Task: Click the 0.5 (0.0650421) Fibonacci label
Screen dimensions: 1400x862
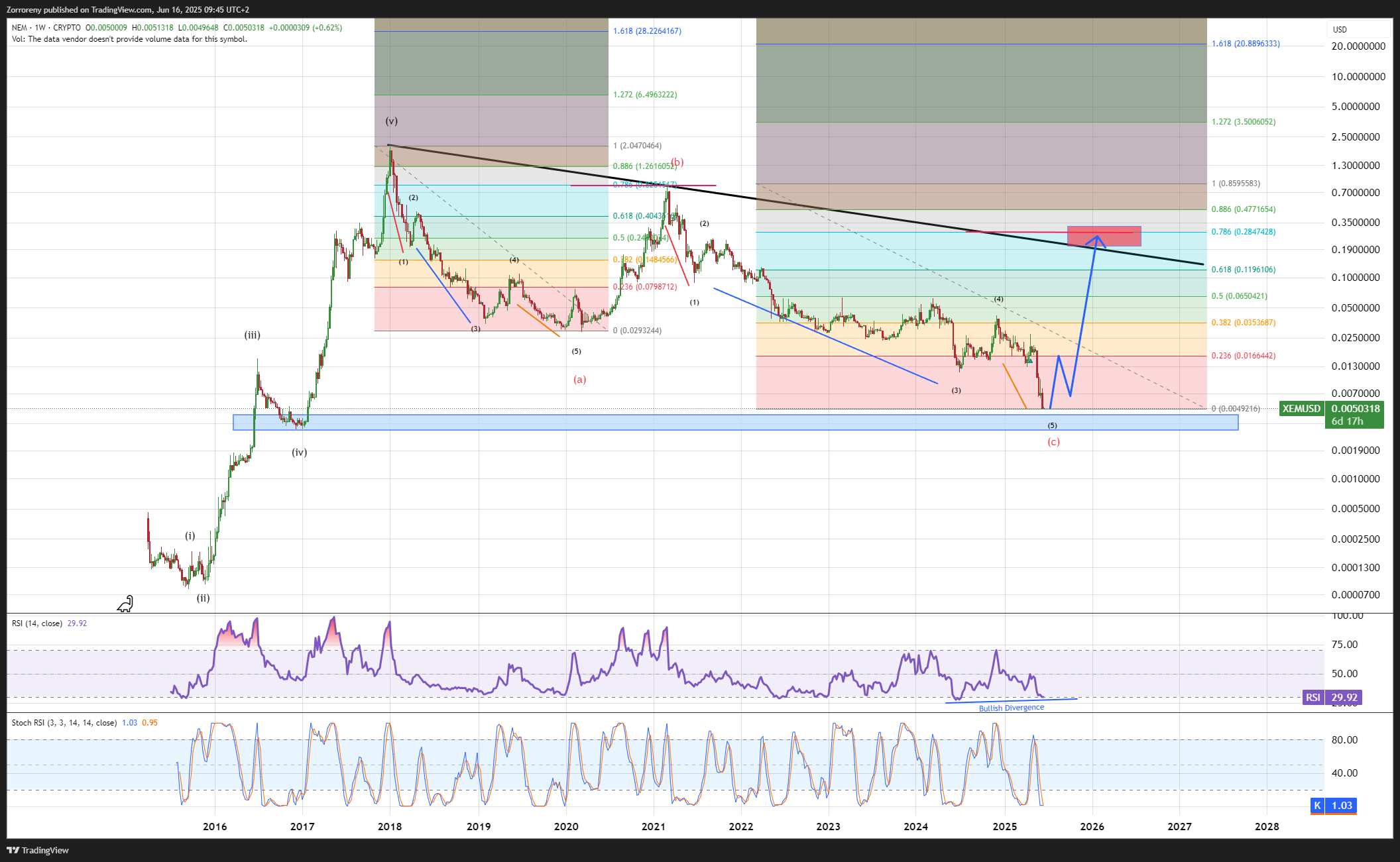Action: click(x=1240, y=296)
